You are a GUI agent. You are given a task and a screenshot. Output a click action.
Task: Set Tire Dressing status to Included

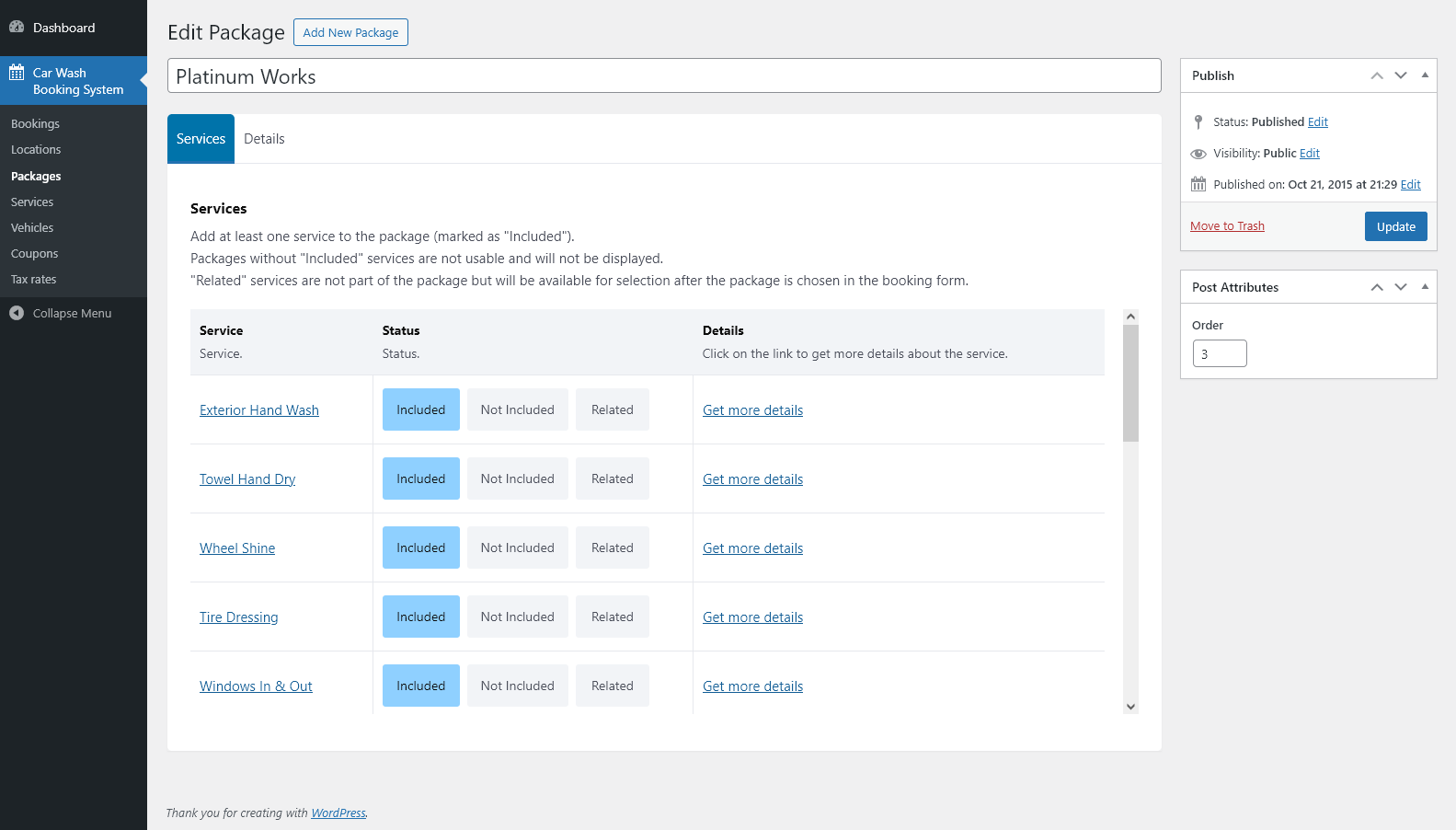(420, 617)
